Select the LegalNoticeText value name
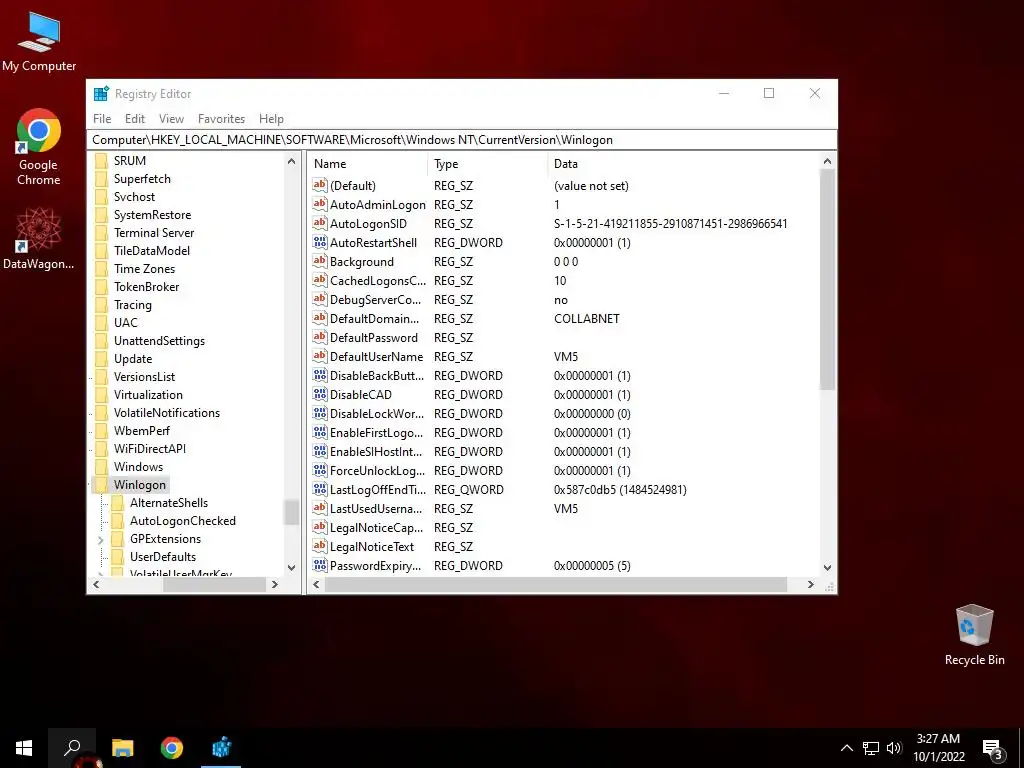Image resolution: width=1024 pixels, height=768 pixels. tap(372, 547)
